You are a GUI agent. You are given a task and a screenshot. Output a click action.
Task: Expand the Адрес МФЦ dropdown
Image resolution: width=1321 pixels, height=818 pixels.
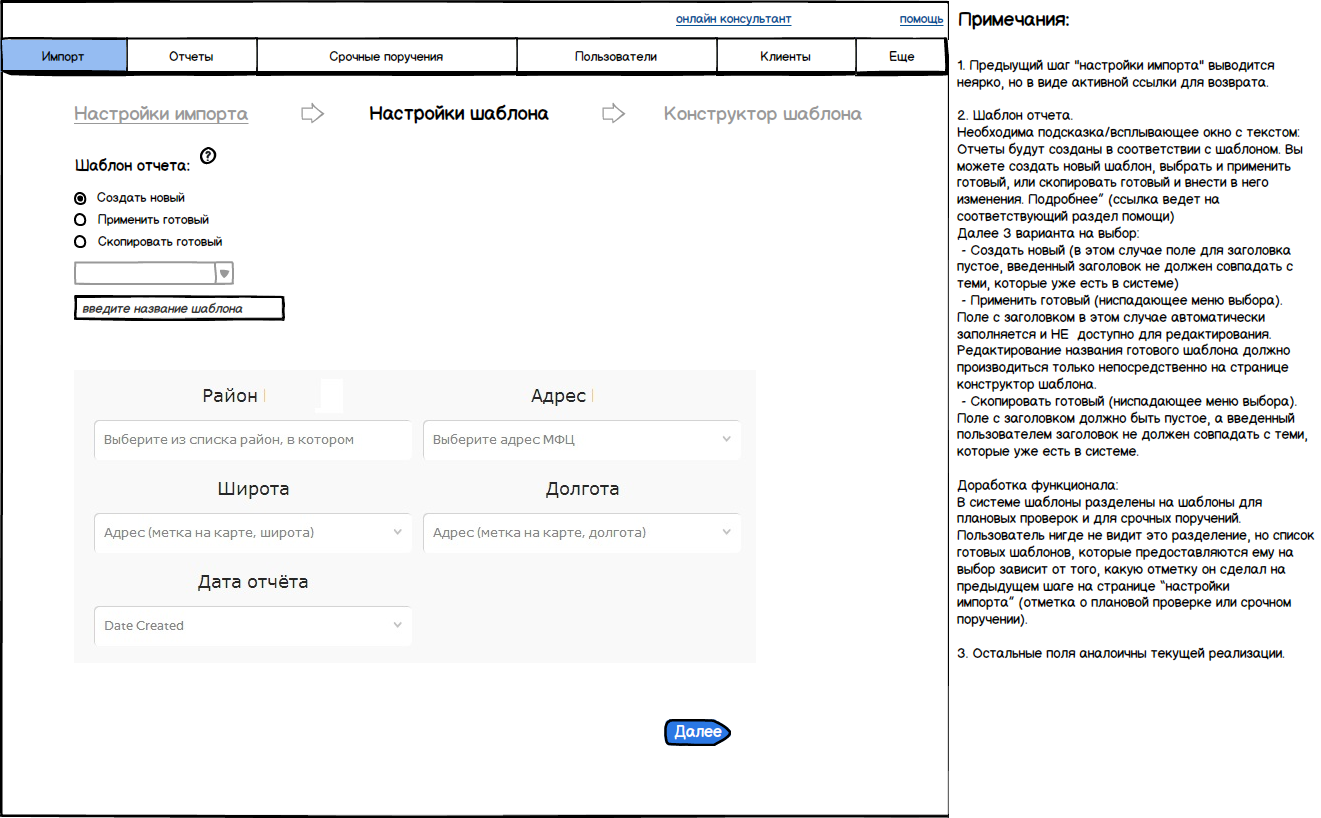pos(726,440)
